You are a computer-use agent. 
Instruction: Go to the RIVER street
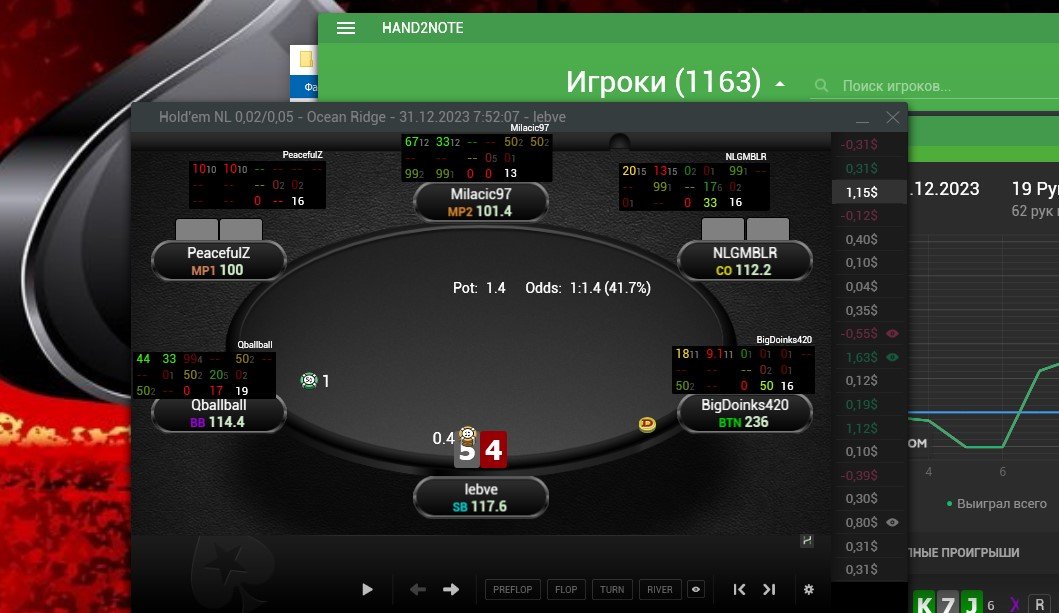[660, 589]
